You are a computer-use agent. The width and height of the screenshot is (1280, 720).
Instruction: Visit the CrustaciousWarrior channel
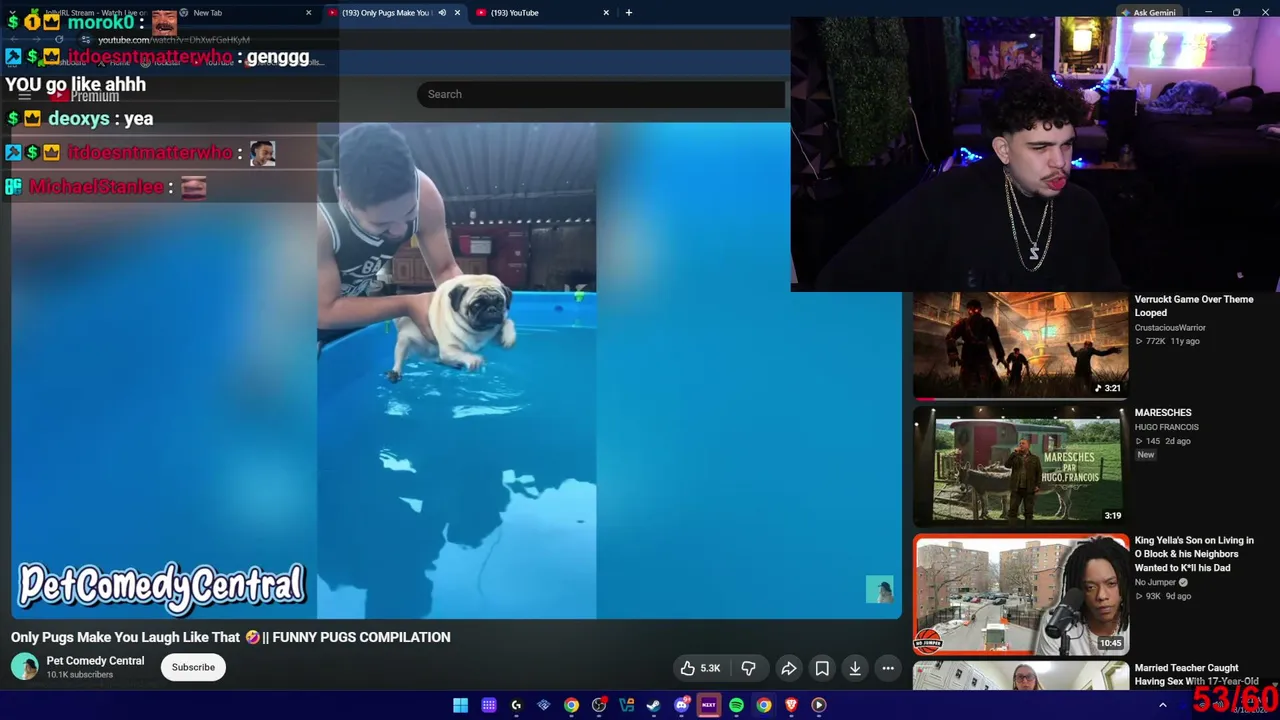tap(1170, 328)
